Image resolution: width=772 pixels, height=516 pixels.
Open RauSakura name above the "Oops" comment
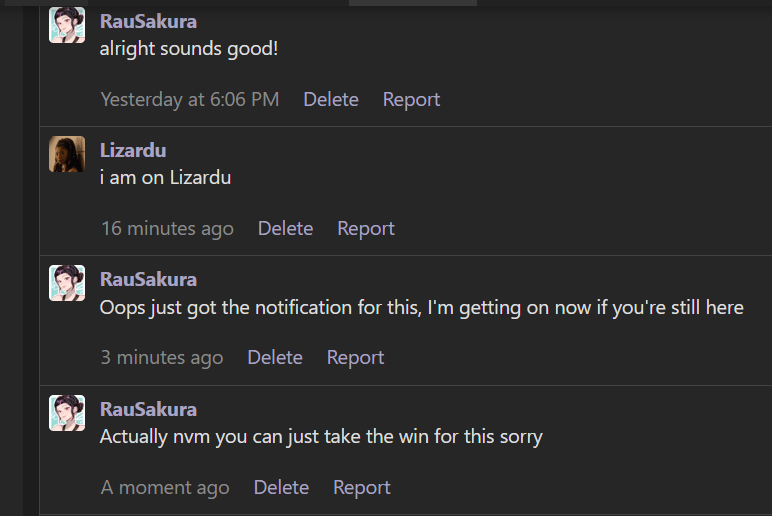[148, 279]
